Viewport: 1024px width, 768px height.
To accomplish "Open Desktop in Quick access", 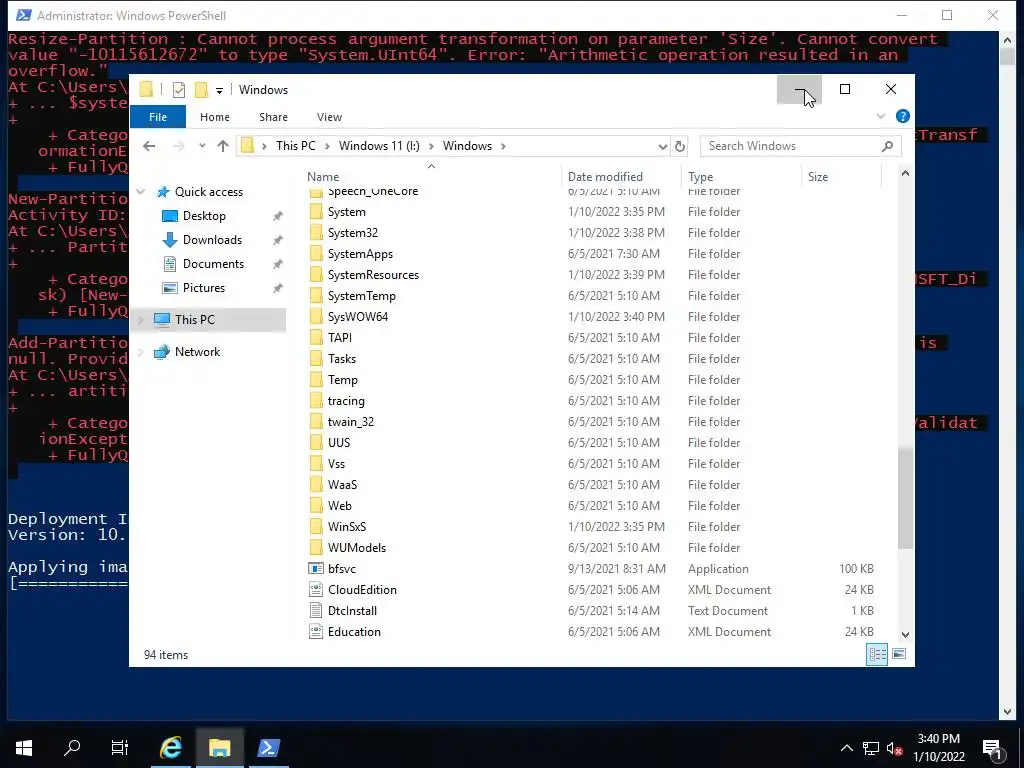I will (204, 216).
